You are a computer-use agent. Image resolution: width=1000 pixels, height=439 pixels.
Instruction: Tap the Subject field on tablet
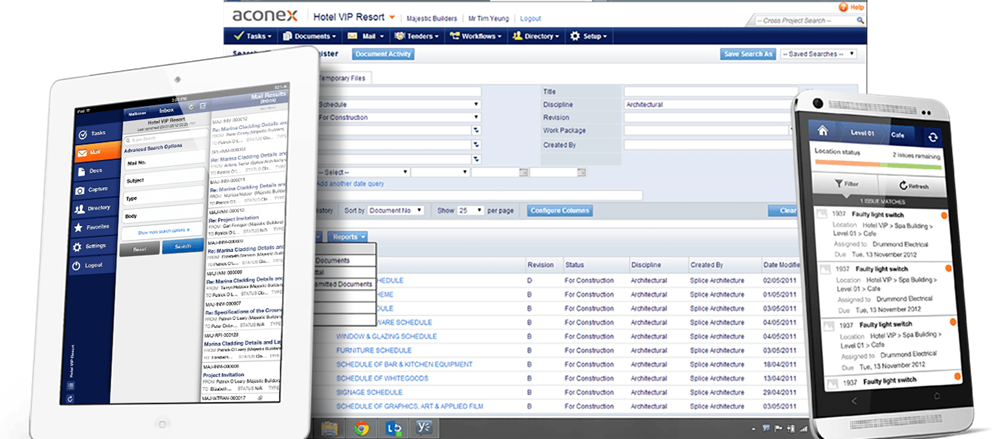point(165,180)
